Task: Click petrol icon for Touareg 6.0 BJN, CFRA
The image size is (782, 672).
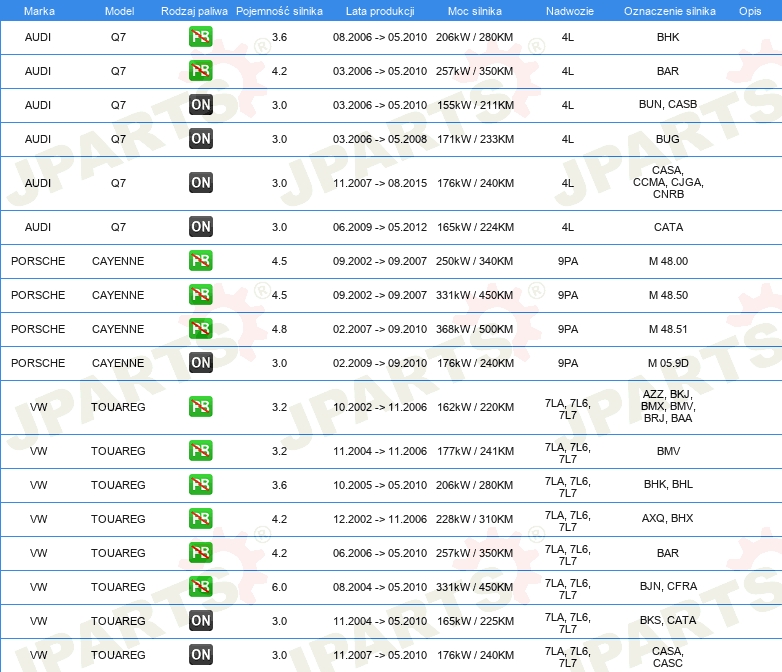Action: (x=200, y=586)
